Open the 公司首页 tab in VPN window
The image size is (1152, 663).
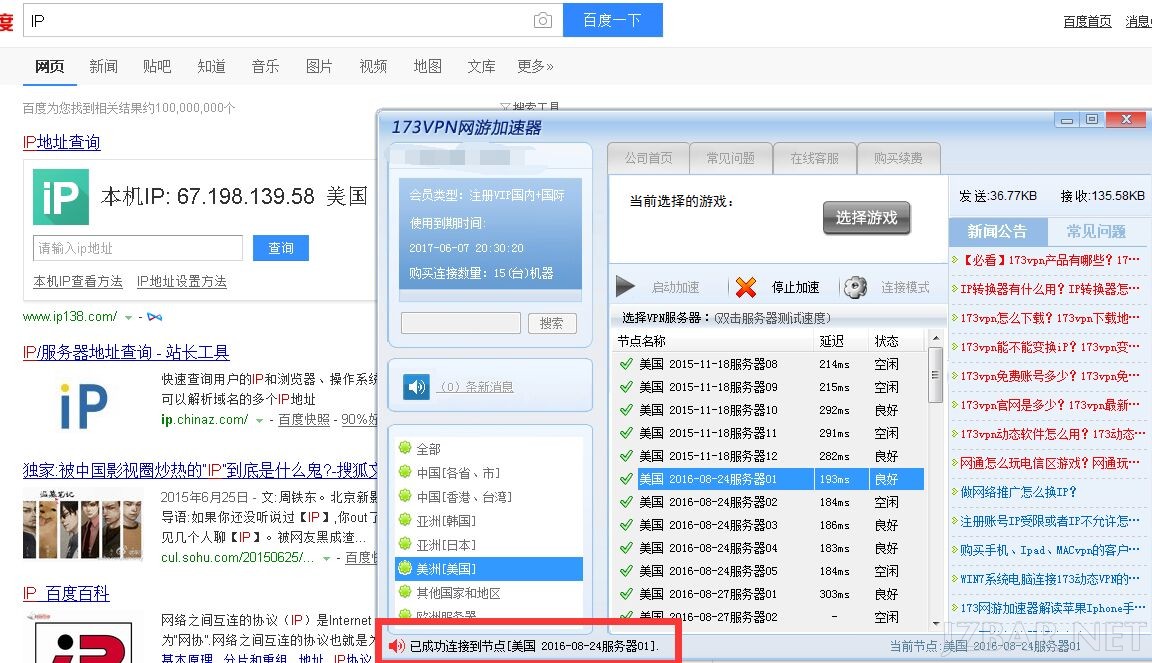coord(648,158)
